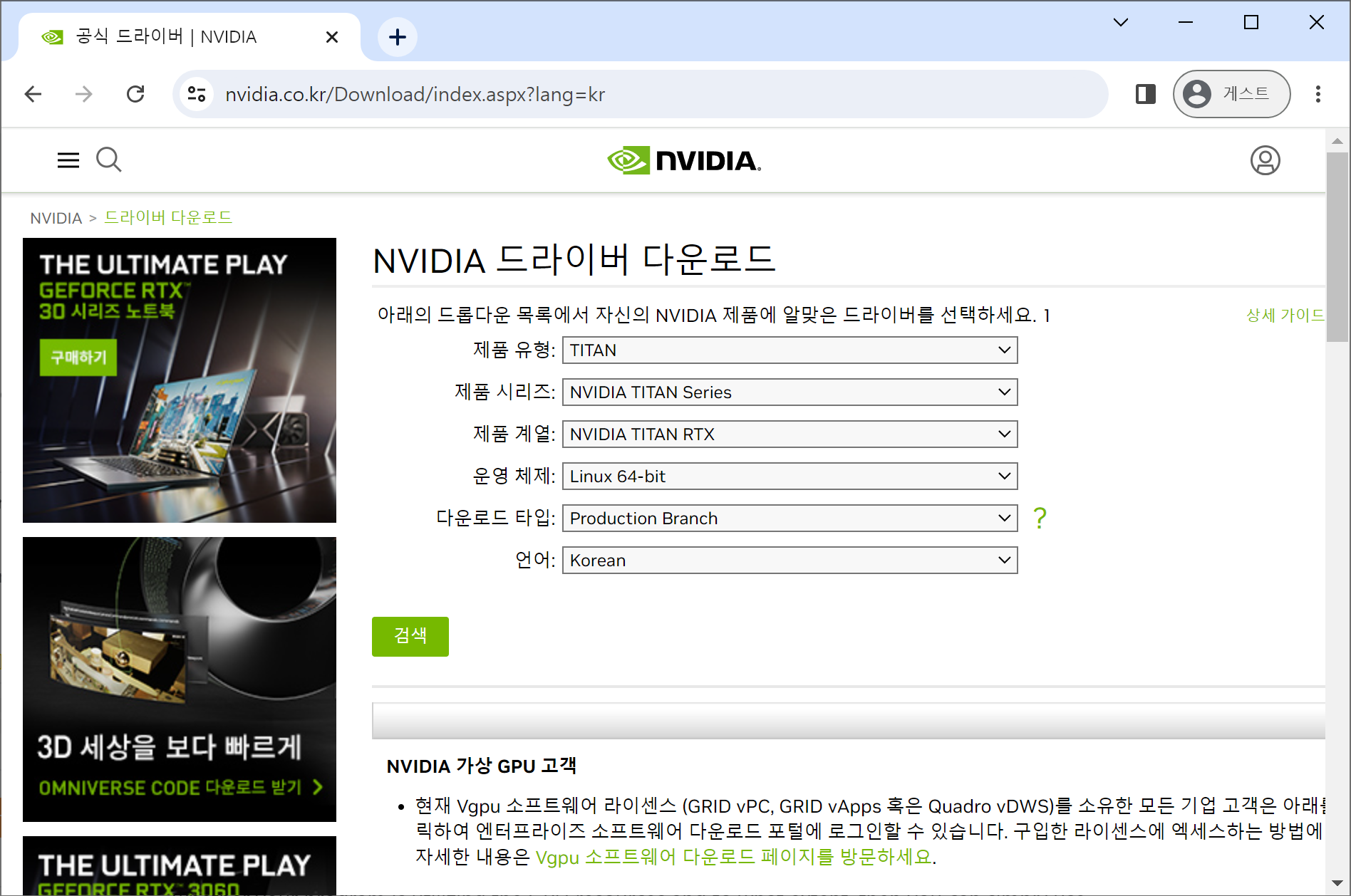Expand the 제품 유형 TITAN dropdown

790,350
